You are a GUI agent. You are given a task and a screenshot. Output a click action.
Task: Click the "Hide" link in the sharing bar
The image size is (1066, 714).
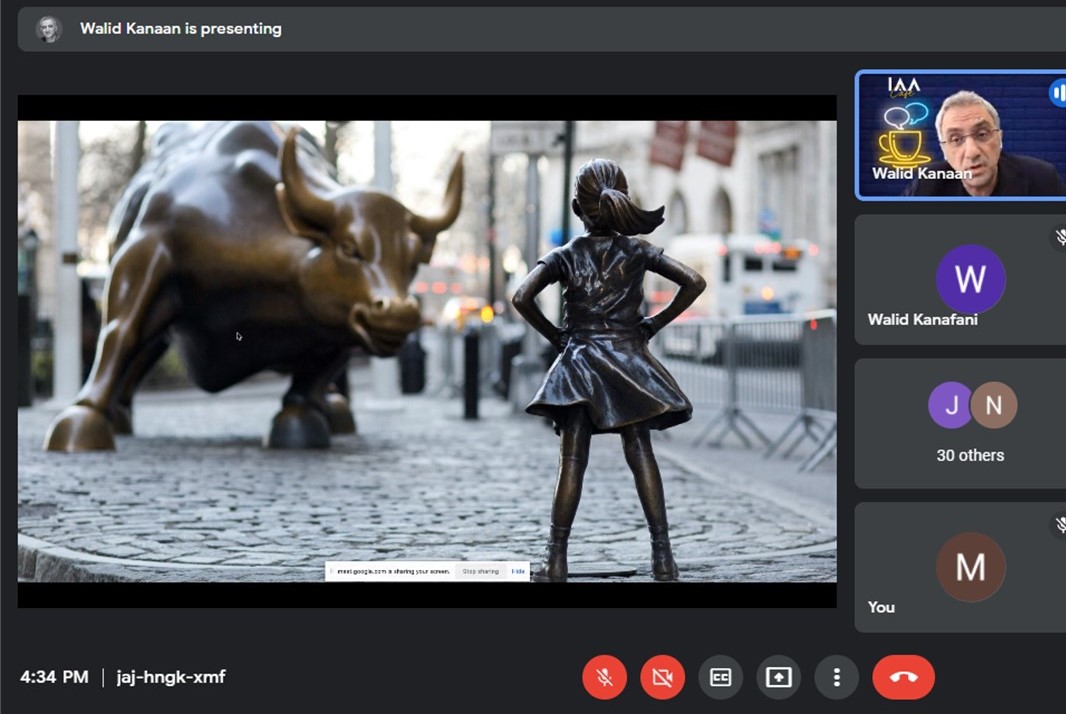(518, 571)
